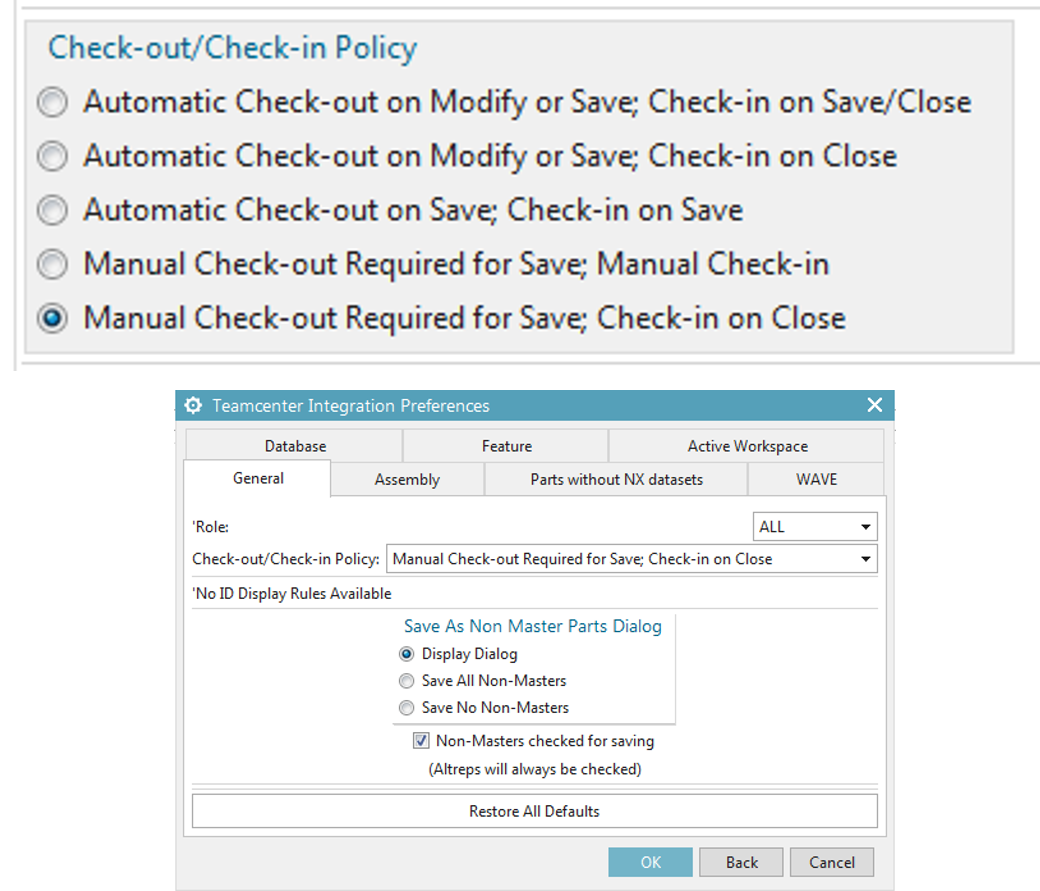Click the gear icon in the dialog title bar

(192, 405)
